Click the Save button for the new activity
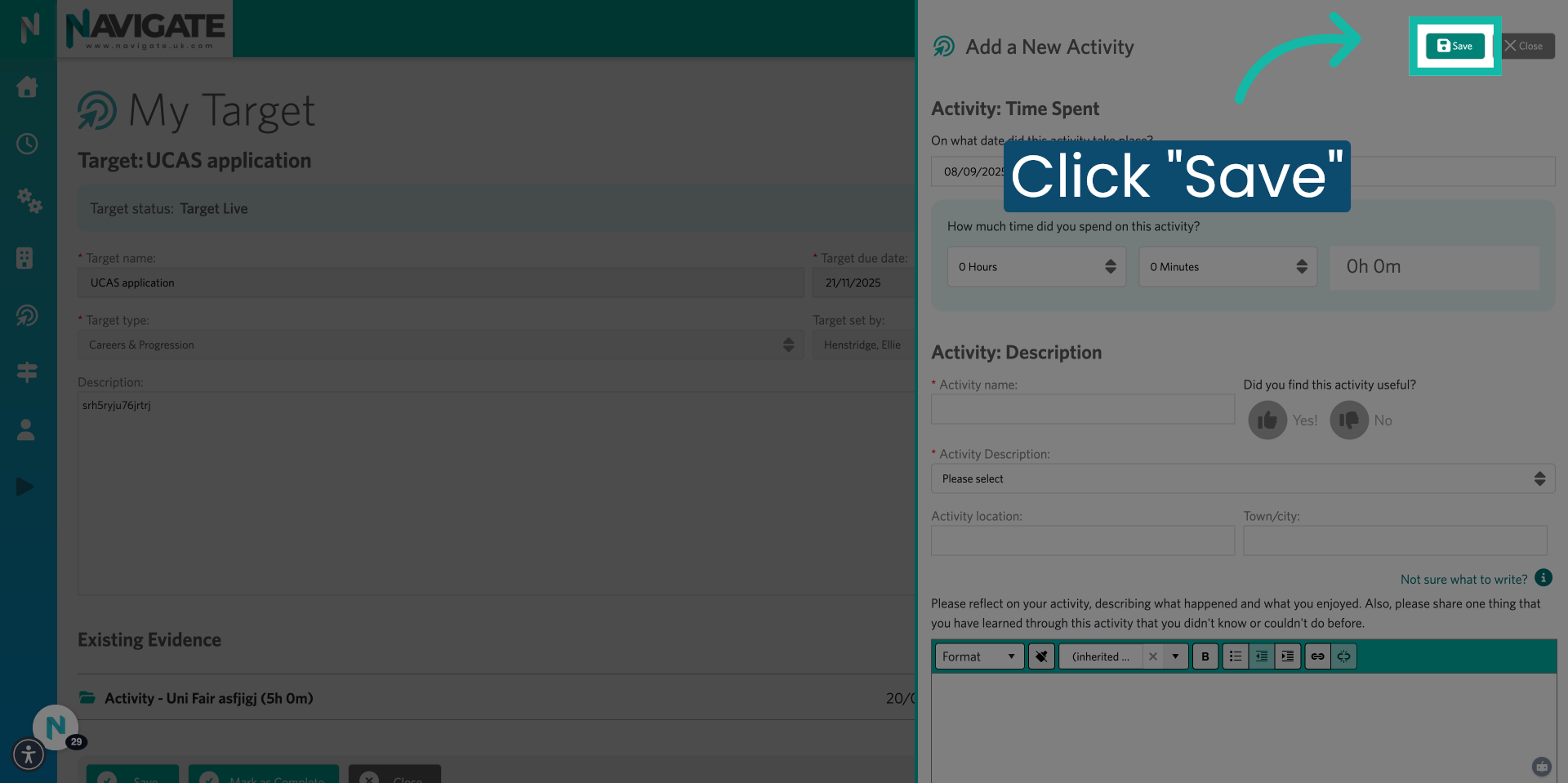 pyautogui.click(x=1454, y=46)
